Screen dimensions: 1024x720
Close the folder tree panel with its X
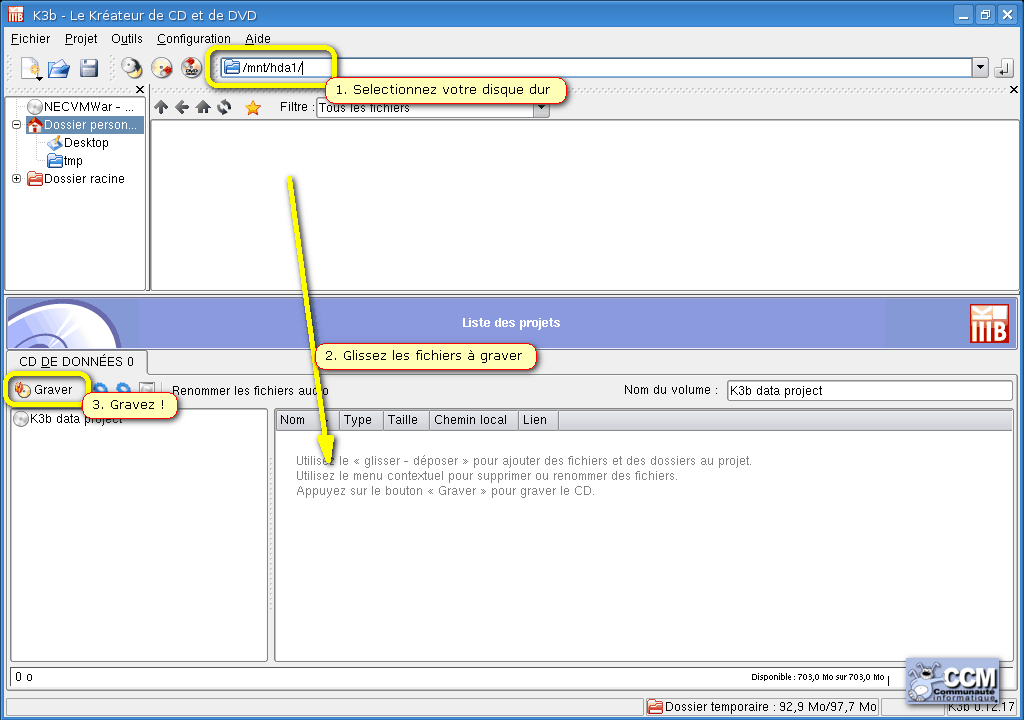pos(140,90)
